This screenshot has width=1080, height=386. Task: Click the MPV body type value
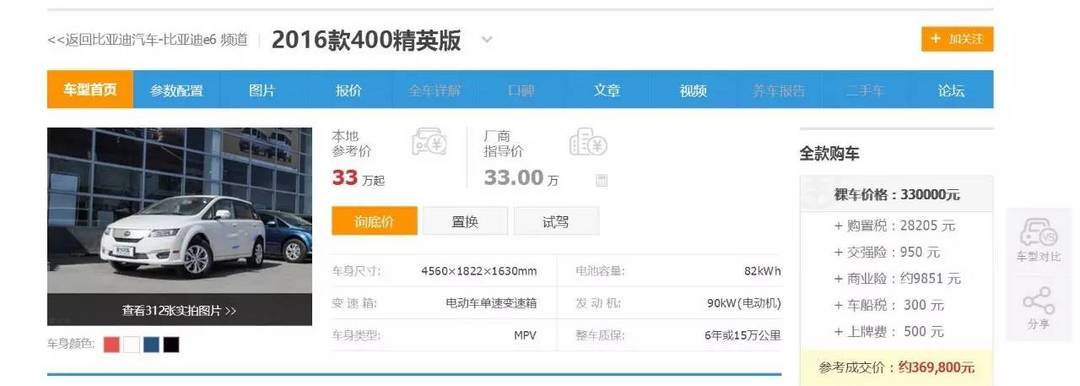[x=525, y=336]
